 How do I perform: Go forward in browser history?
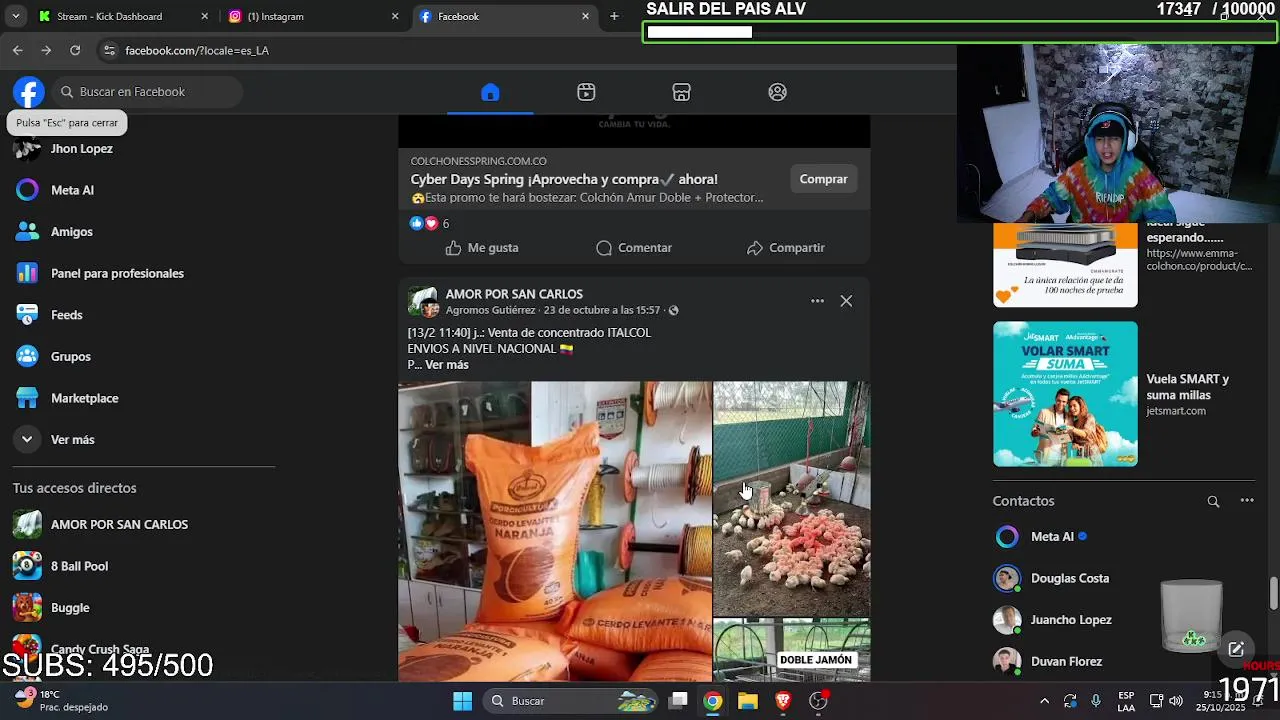coord(46,50)
